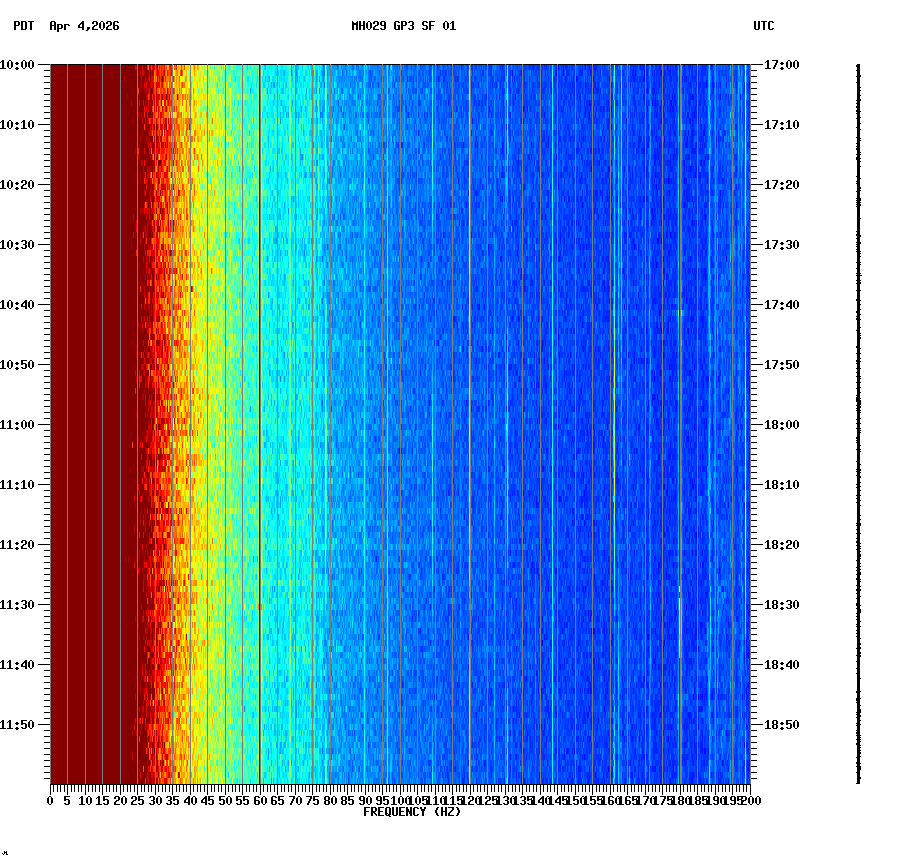Image resolution: width=902 pixels, height=864 pixels.
Task: Select the 100 Hz frequency tick label
Action: coord(398,801)
